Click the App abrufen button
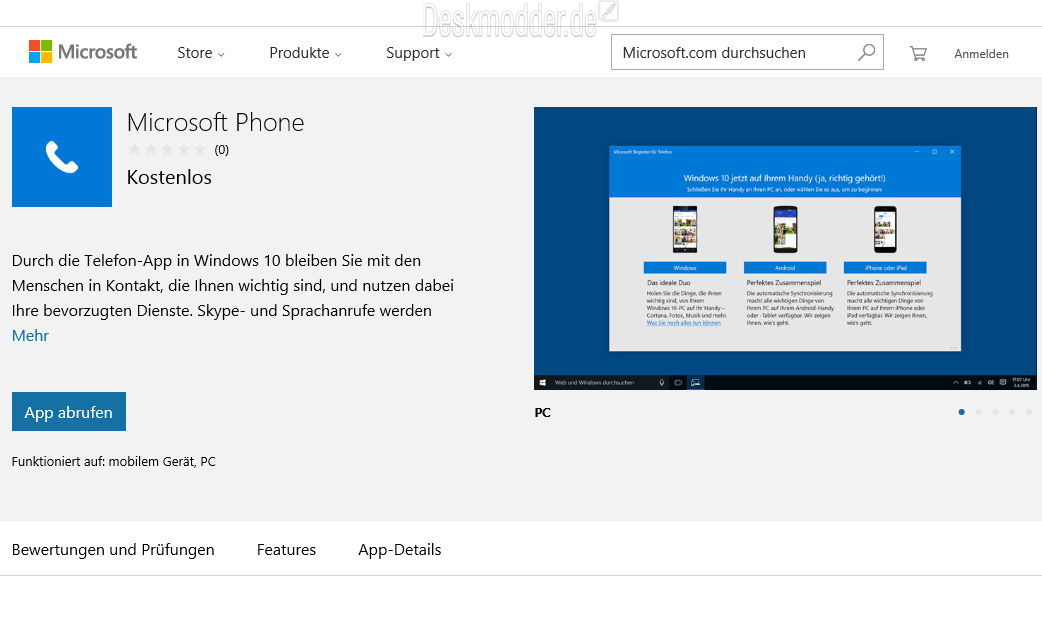This screenshot has width=1042, height=622. point(68,411)
